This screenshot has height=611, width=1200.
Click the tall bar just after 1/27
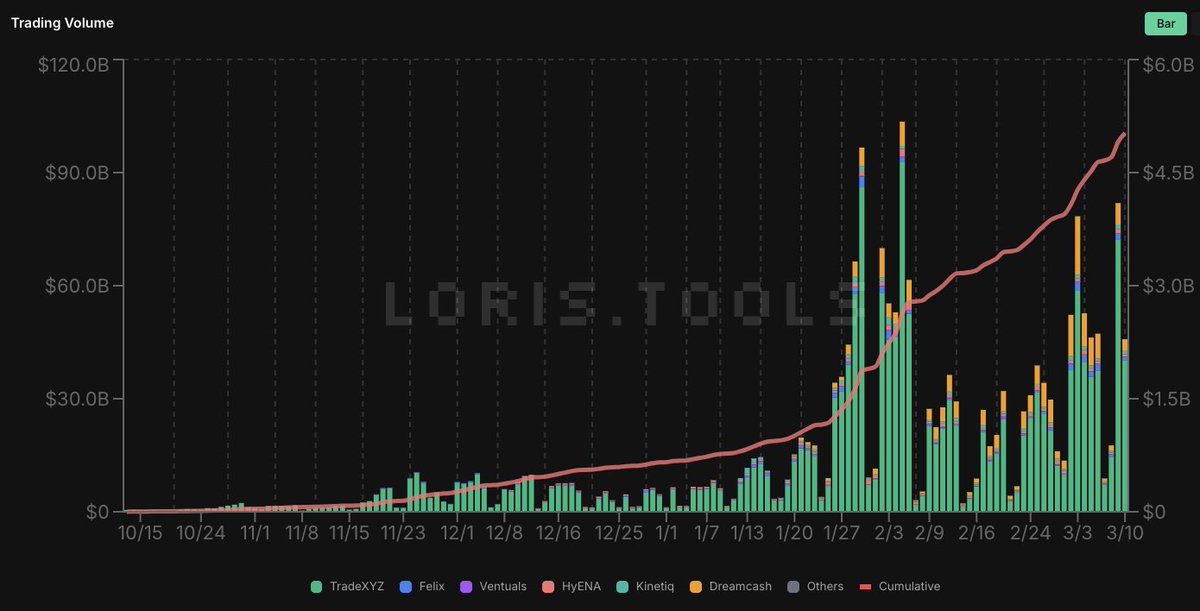(862, 329)
